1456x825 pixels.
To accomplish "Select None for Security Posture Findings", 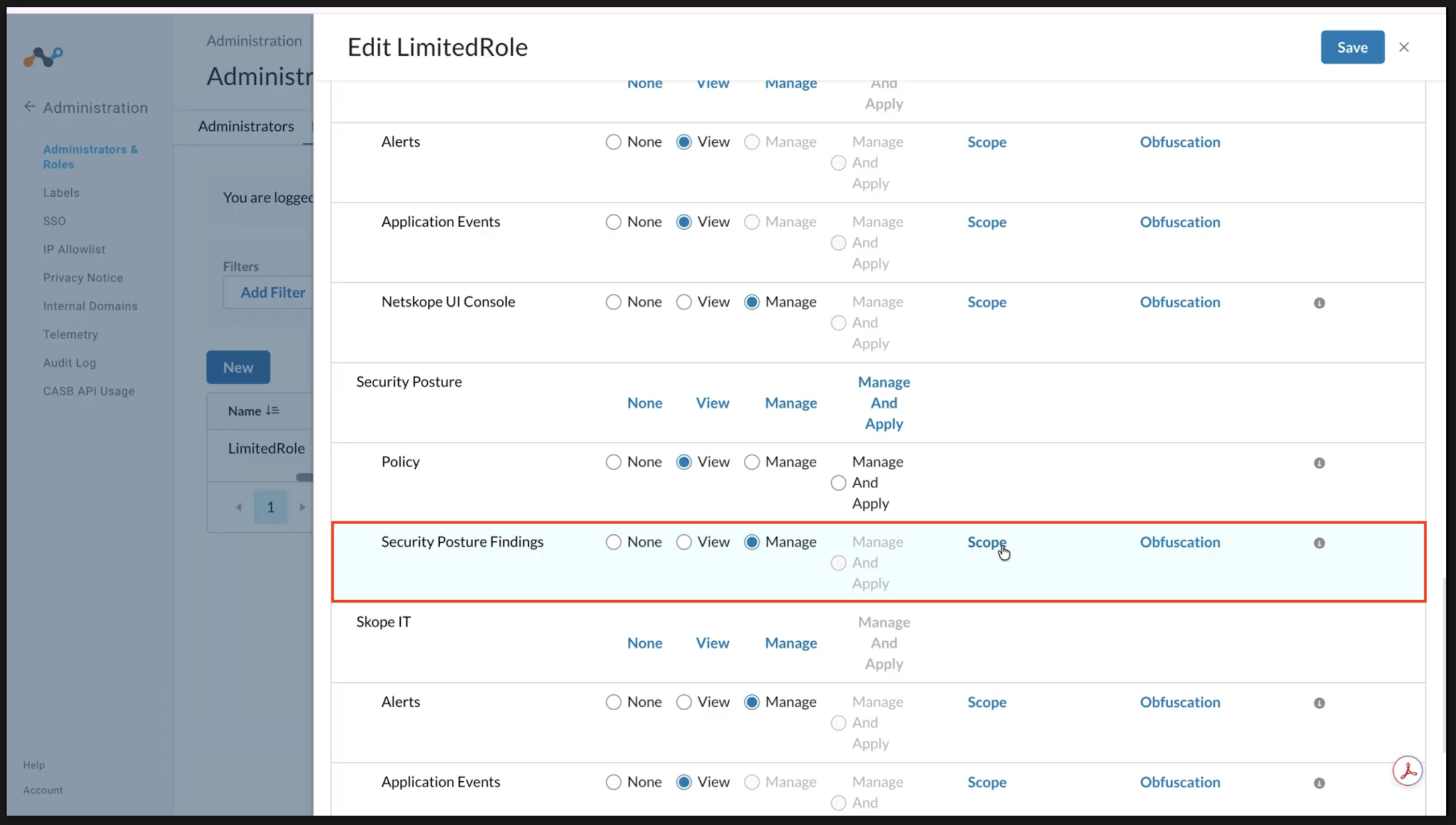I will pos(613,542).
